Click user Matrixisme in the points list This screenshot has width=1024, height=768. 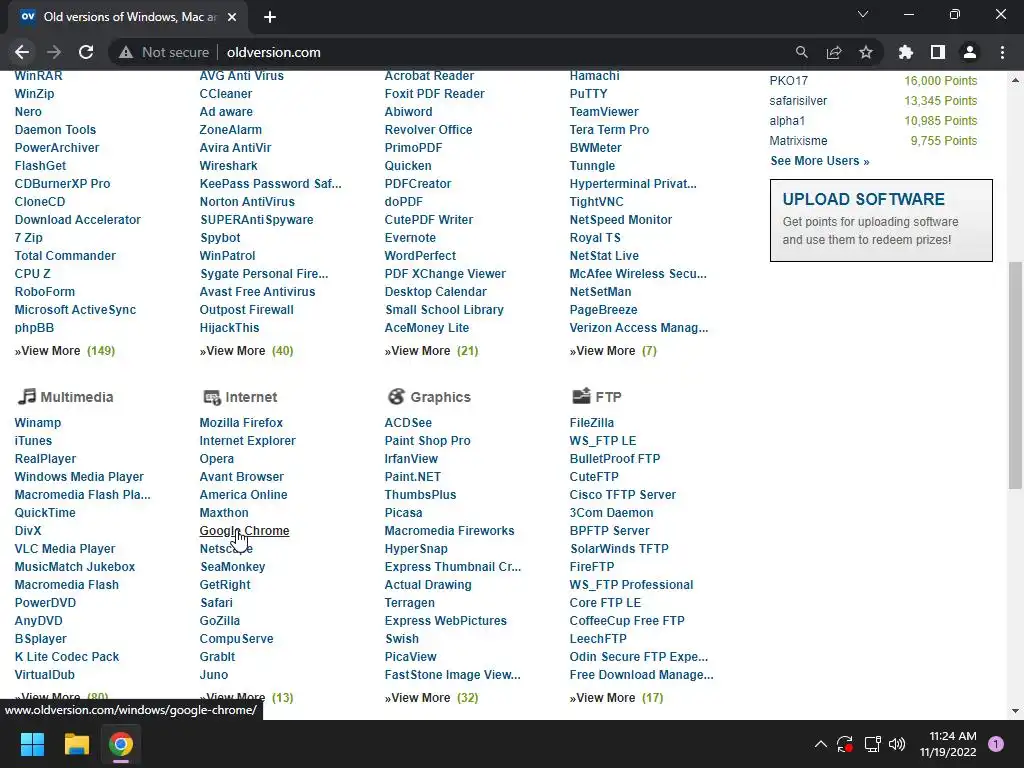click(x=798, y=140)
